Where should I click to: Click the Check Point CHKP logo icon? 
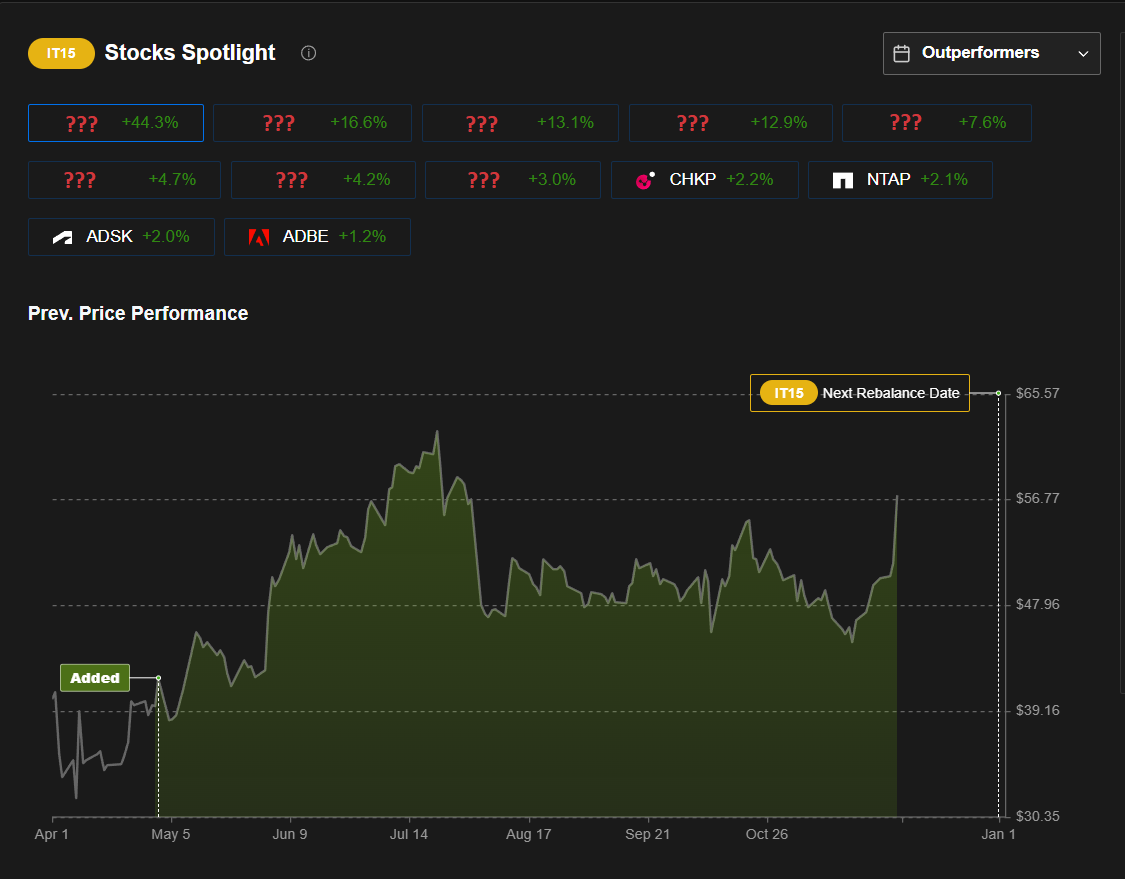[645, 181]
